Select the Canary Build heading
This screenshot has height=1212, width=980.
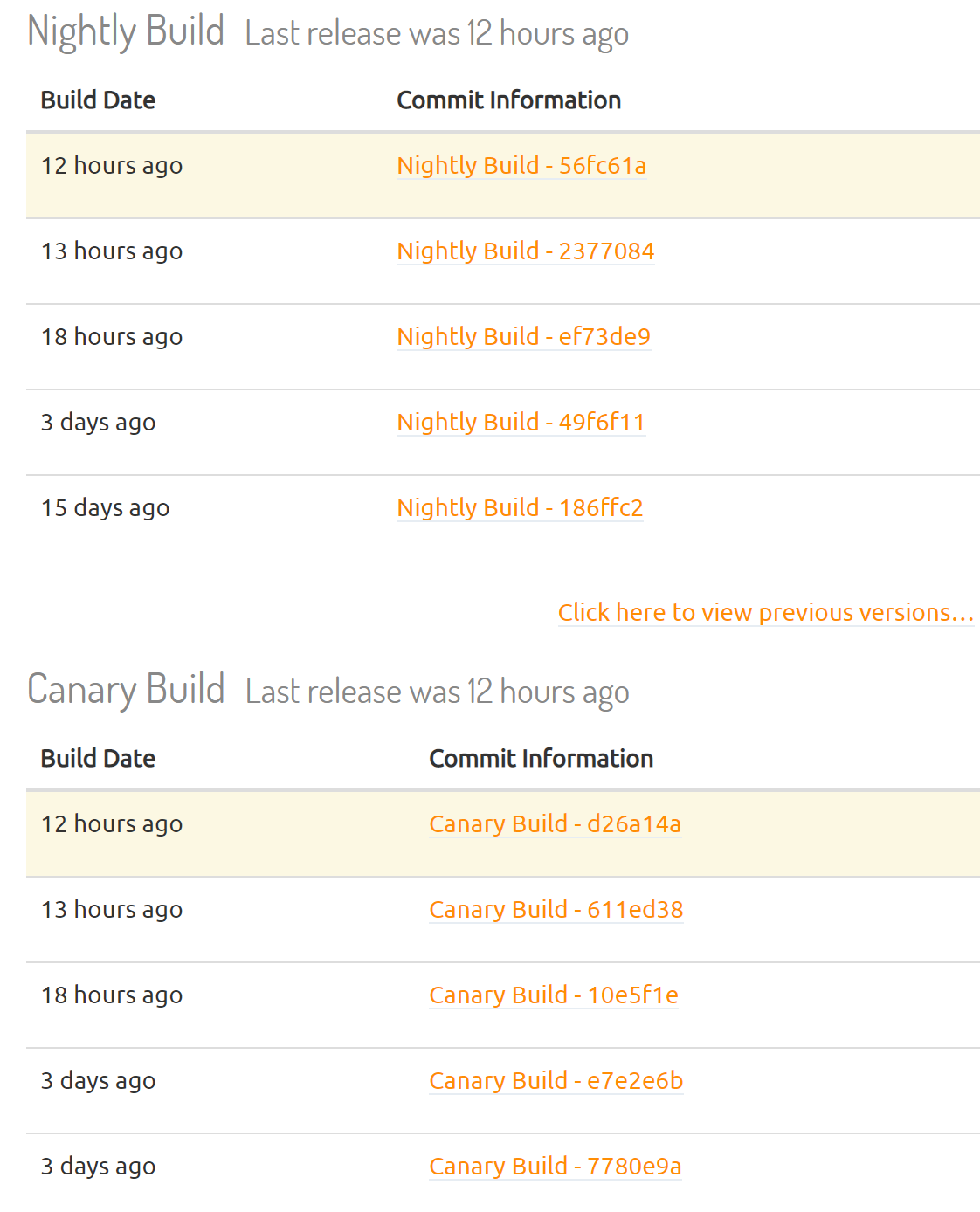tap(126, 690)
